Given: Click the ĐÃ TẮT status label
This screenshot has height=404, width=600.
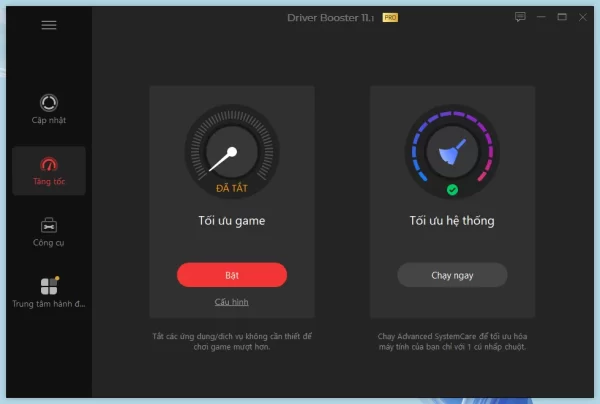Looking at the screenshot, I should pos(232,188).
